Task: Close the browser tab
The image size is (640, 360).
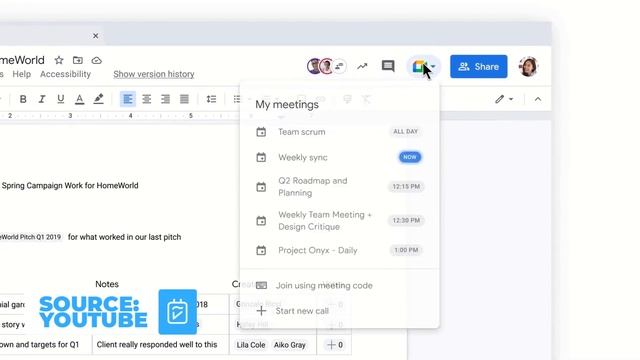Action: click(x=96, y=36)
